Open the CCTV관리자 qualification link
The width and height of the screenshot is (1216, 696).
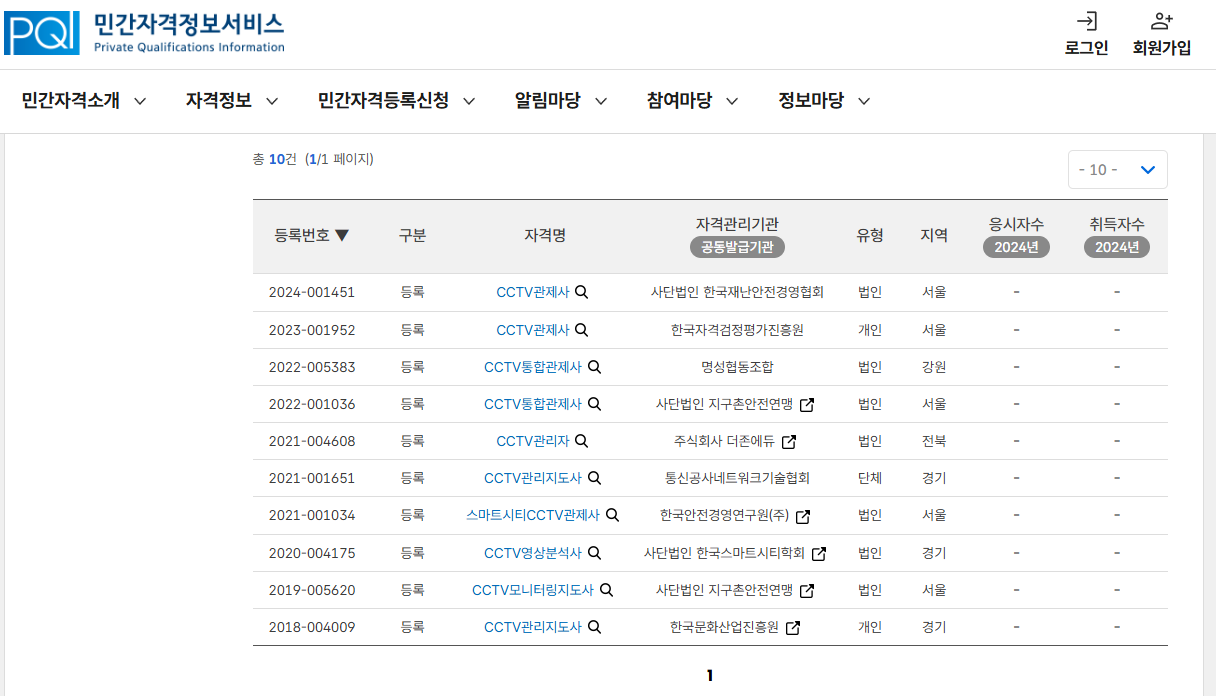[532, 441]
